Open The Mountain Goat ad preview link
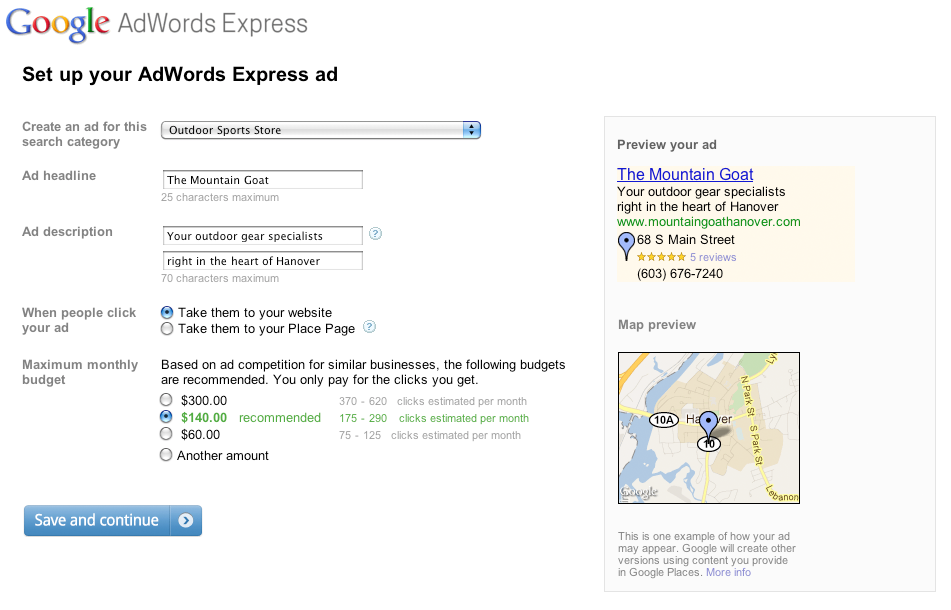The width and height of the screenshot is (951, 610). pyautogui.click(x=685, y=175)
